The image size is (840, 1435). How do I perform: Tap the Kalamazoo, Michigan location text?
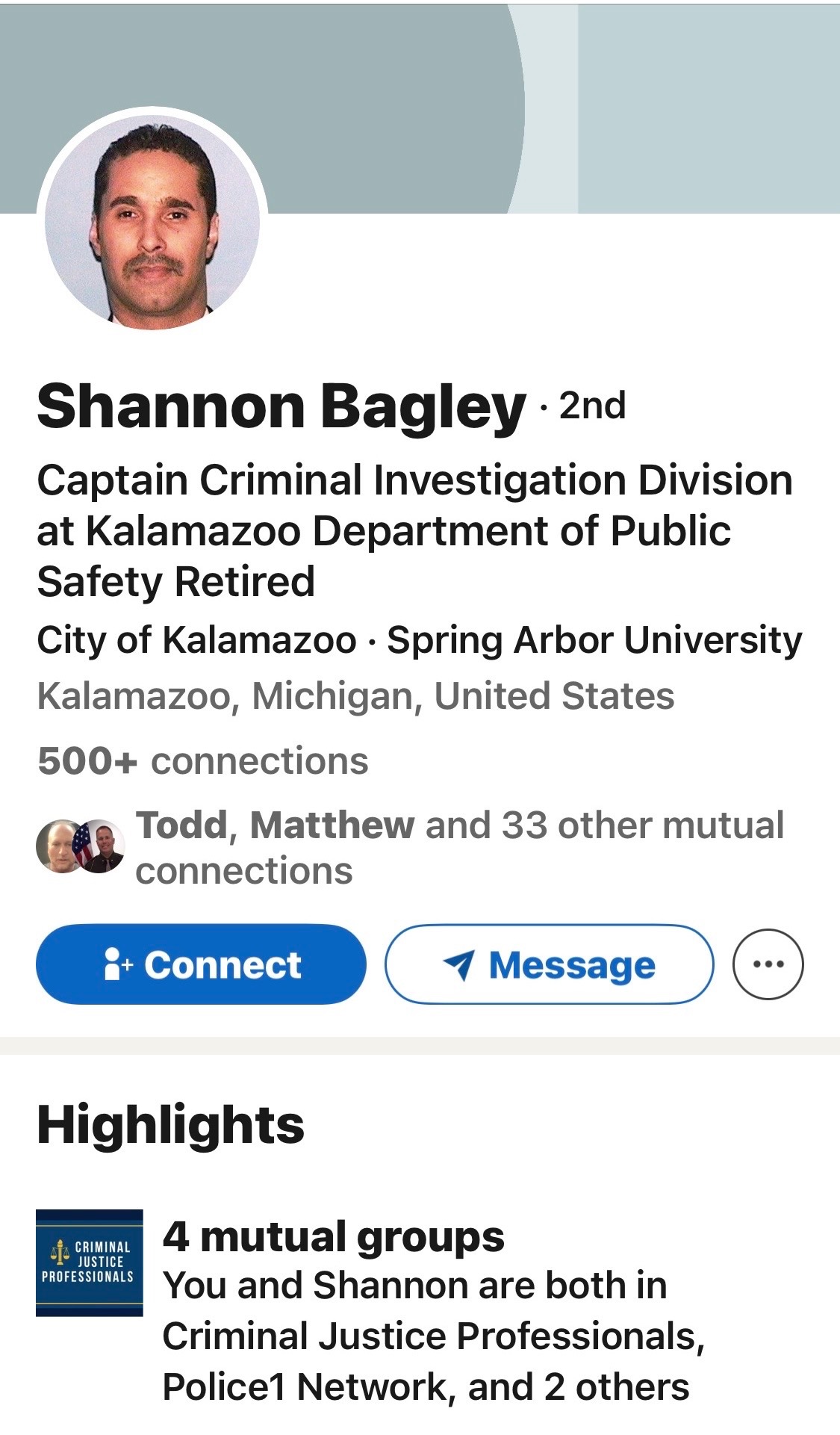pos(355,696)
